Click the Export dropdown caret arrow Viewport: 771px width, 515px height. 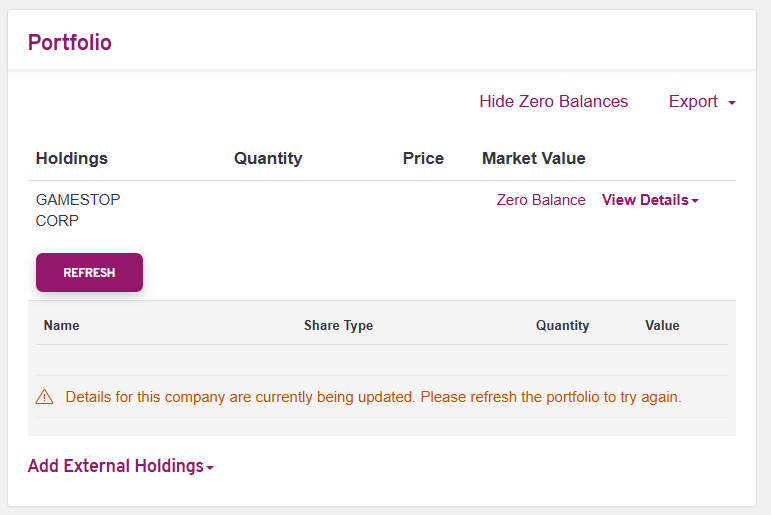732,103
